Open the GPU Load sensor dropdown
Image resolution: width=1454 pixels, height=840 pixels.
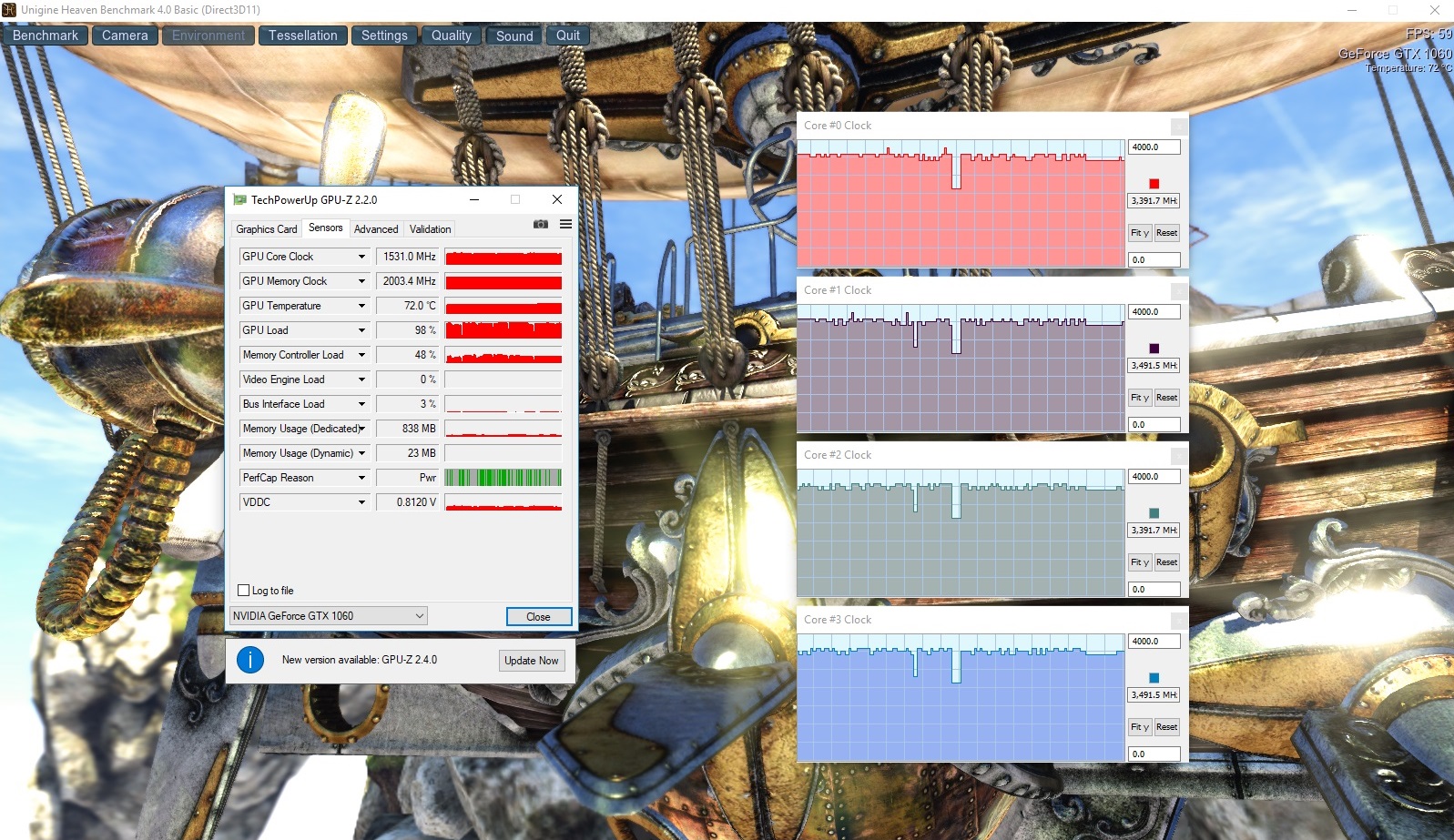pos(361,330)
